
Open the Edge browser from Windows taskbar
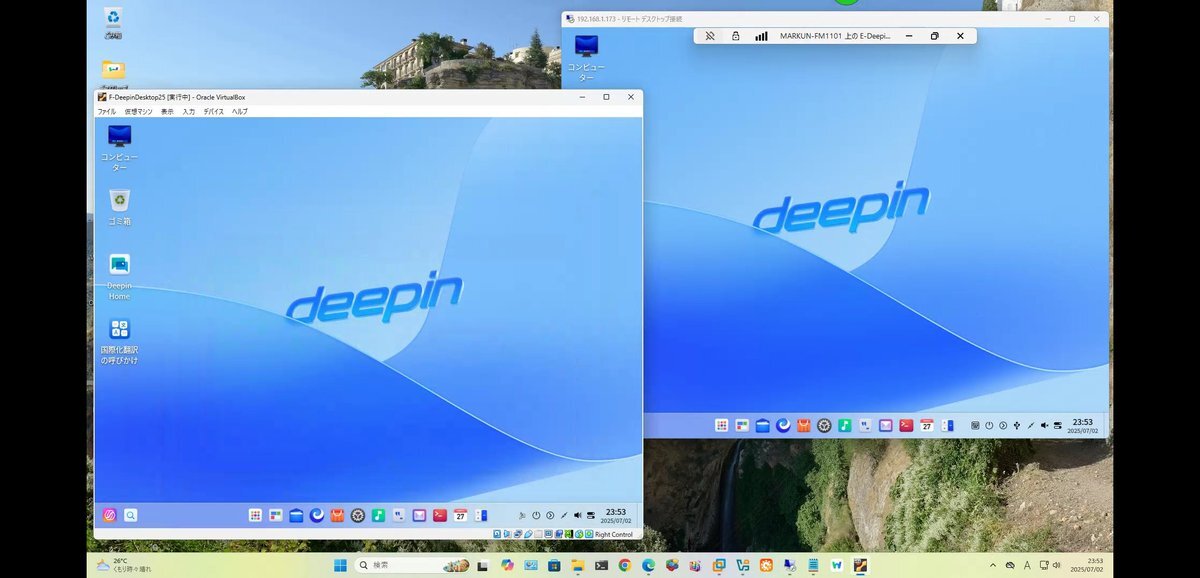(x=648, y=565)
